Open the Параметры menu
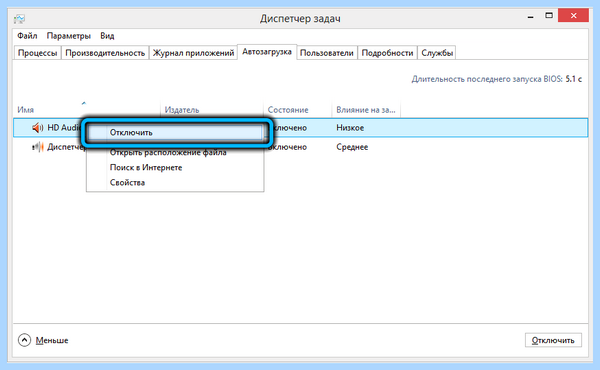 (68, 36)
